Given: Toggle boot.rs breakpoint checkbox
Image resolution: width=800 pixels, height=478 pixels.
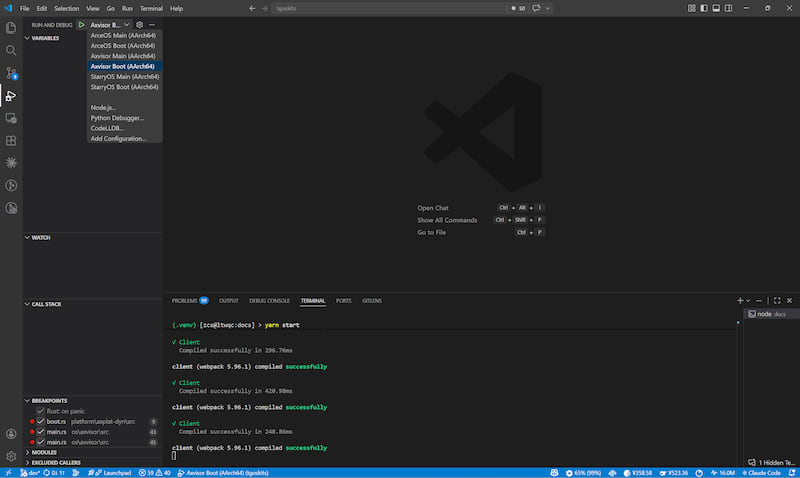Looking at the screenshot, I should pos(40,421).
